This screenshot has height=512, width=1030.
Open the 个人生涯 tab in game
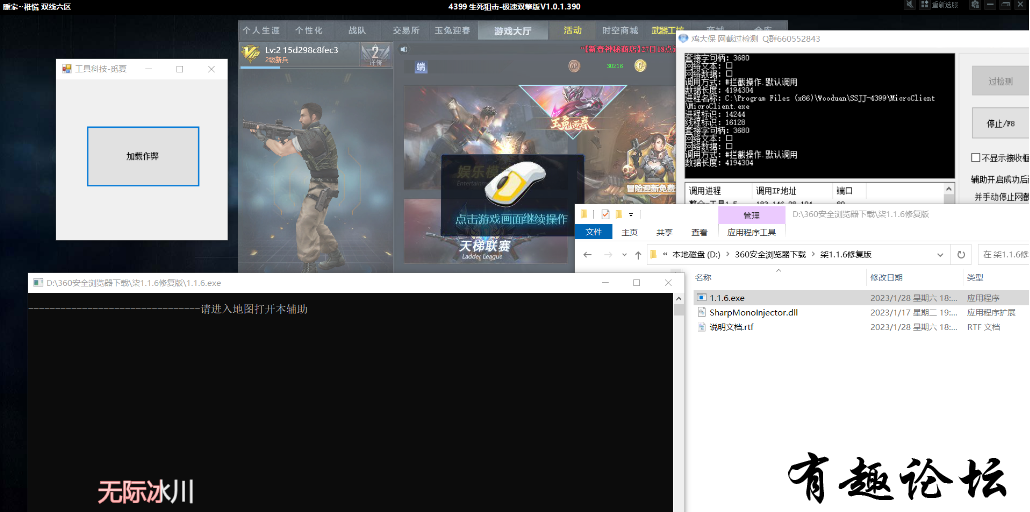pos(261,30)
